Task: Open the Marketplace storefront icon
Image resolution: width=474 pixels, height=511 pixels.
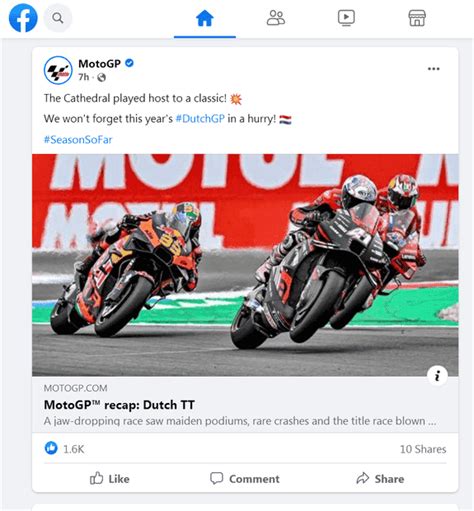Action: click(417, 18)
